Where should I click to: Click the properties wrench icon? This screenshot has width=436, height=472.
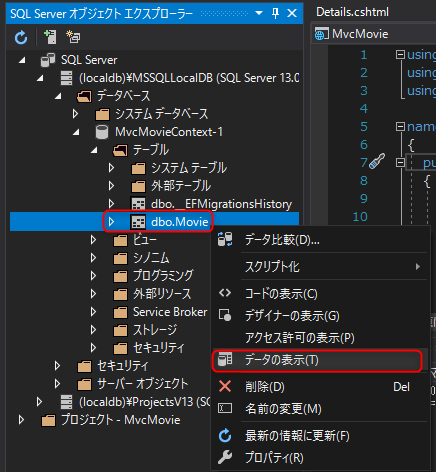[x=225, y=457]
